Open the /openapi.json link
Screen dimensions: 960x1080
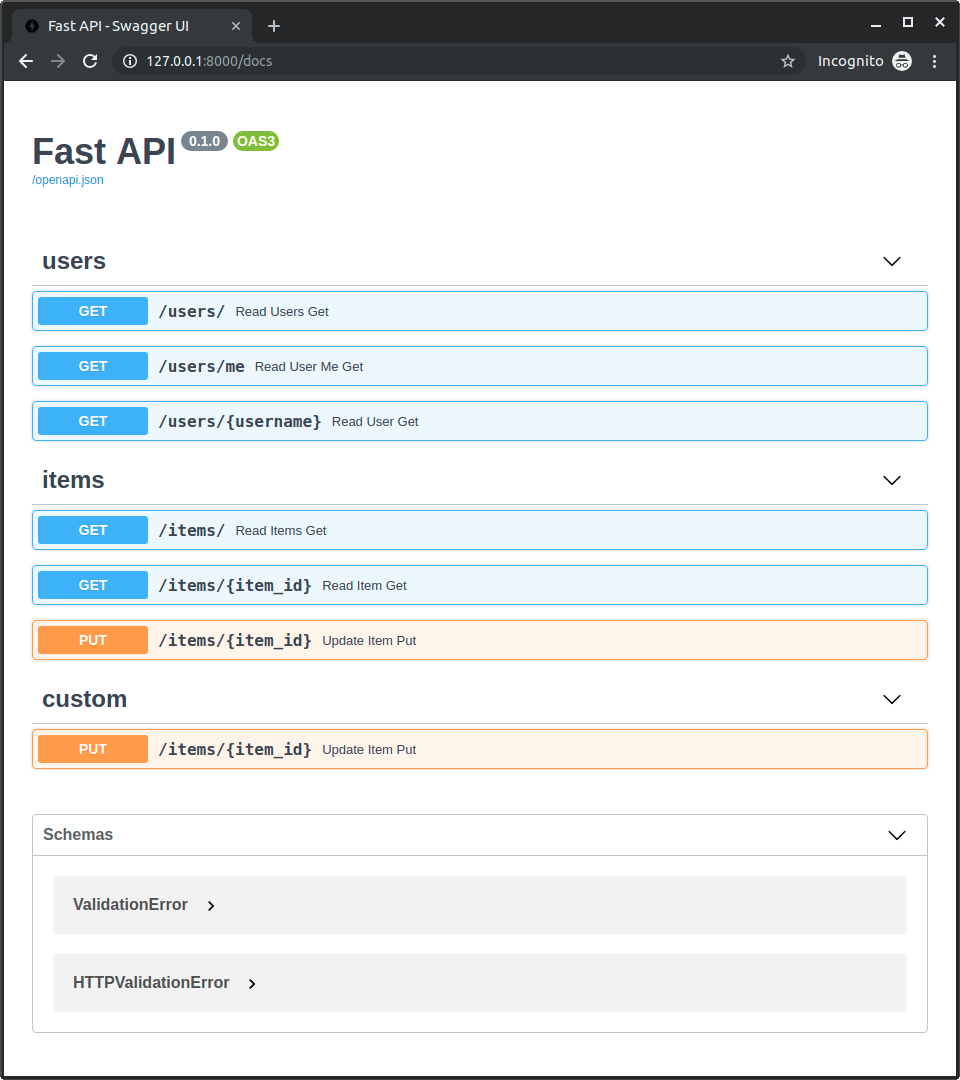(x=68, y=180)
